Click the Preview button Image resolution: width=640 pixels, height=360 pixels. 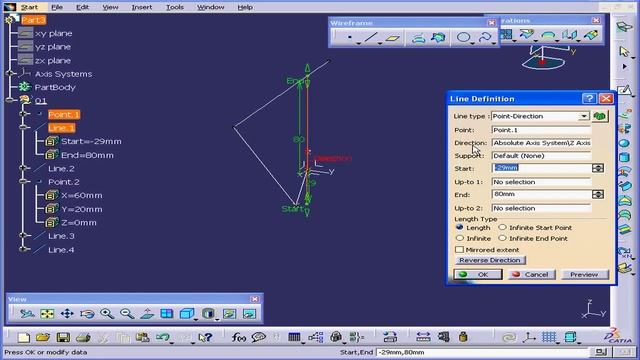[584, 275]
